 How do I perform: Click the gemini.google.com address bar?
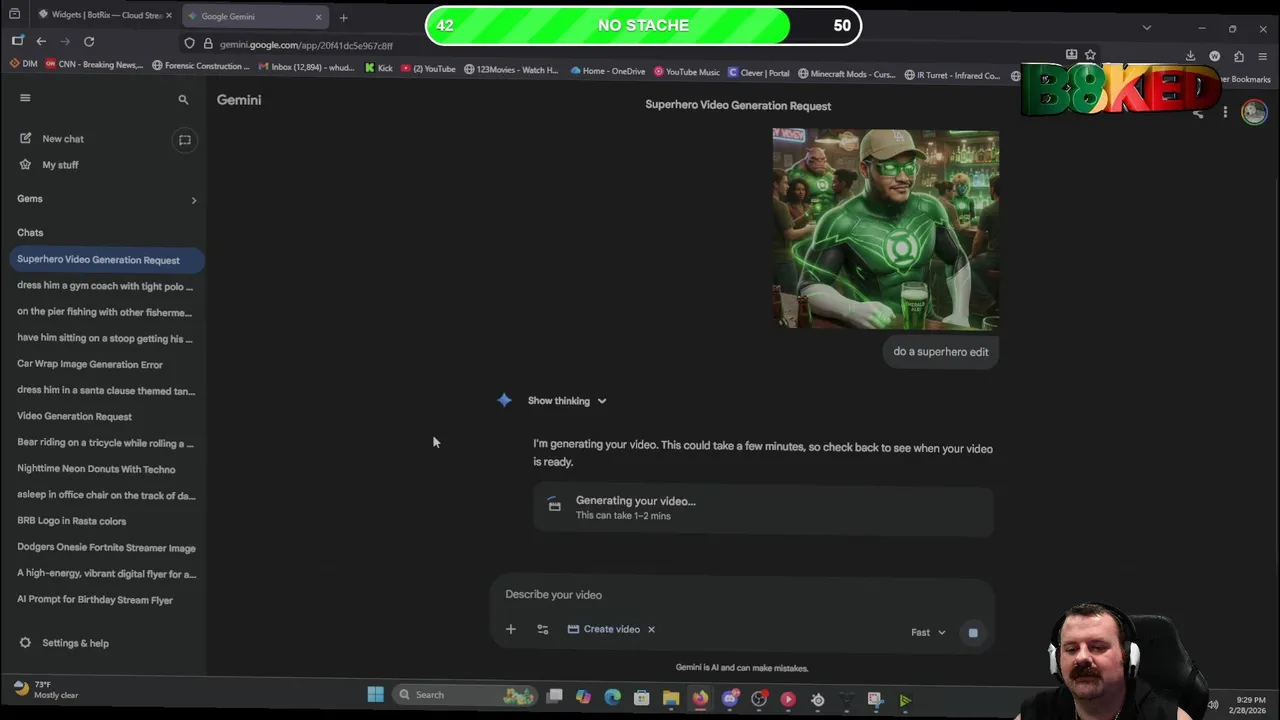306,45
